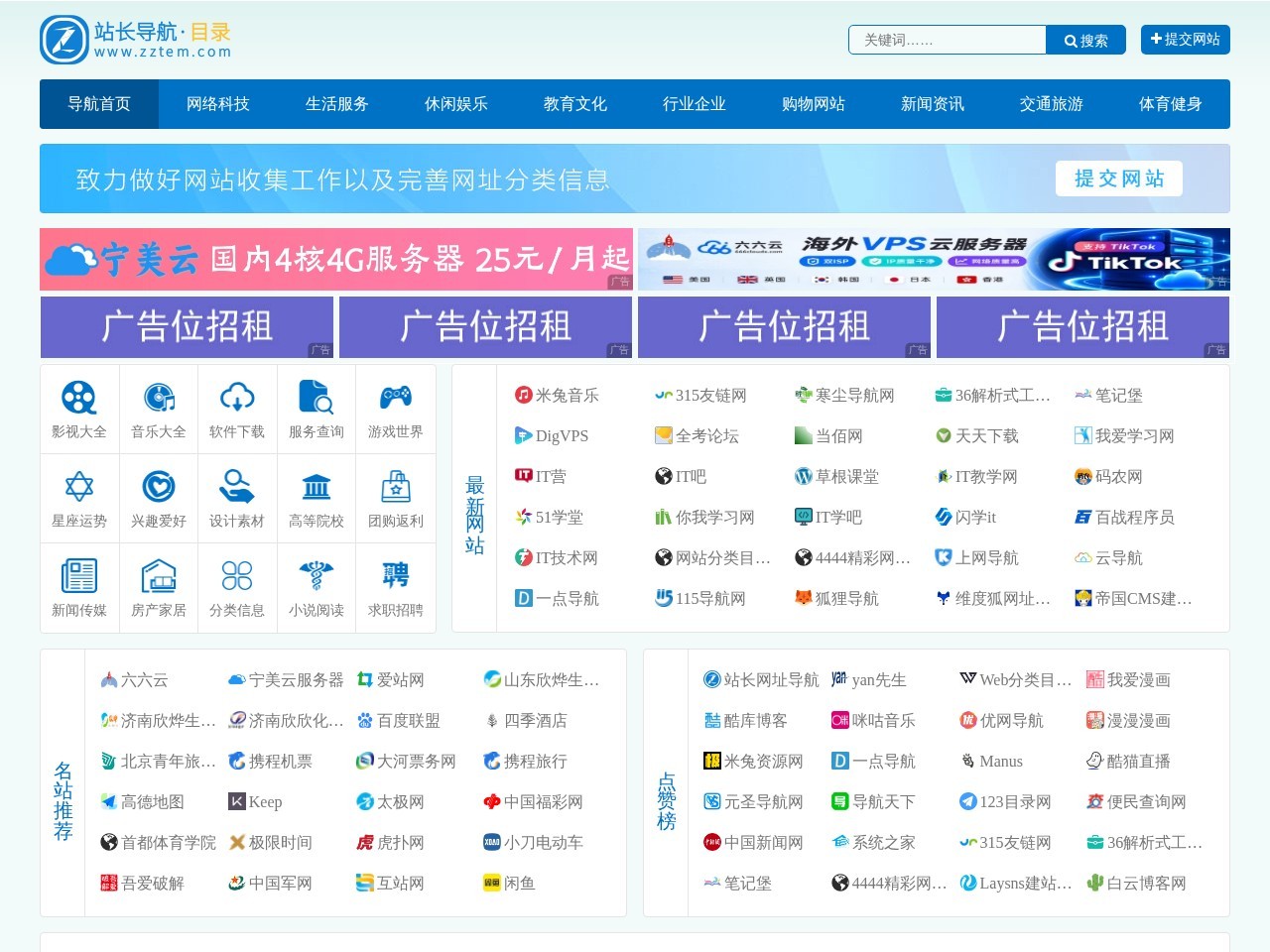Open the 帝国CMS建… link
This screenshot has width=1270, height=952.
point(1143,598)
